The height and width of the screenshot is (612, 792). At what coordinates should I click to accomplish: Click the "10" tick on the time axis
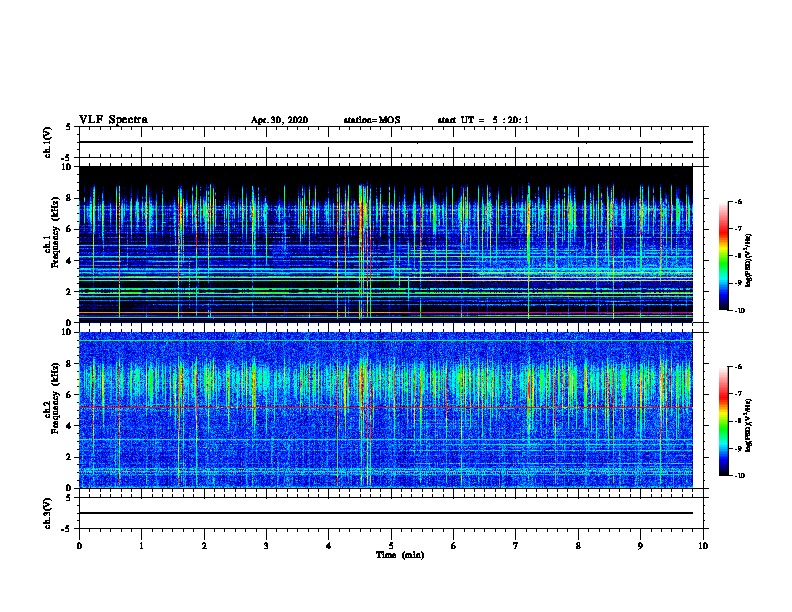(703, 546)
